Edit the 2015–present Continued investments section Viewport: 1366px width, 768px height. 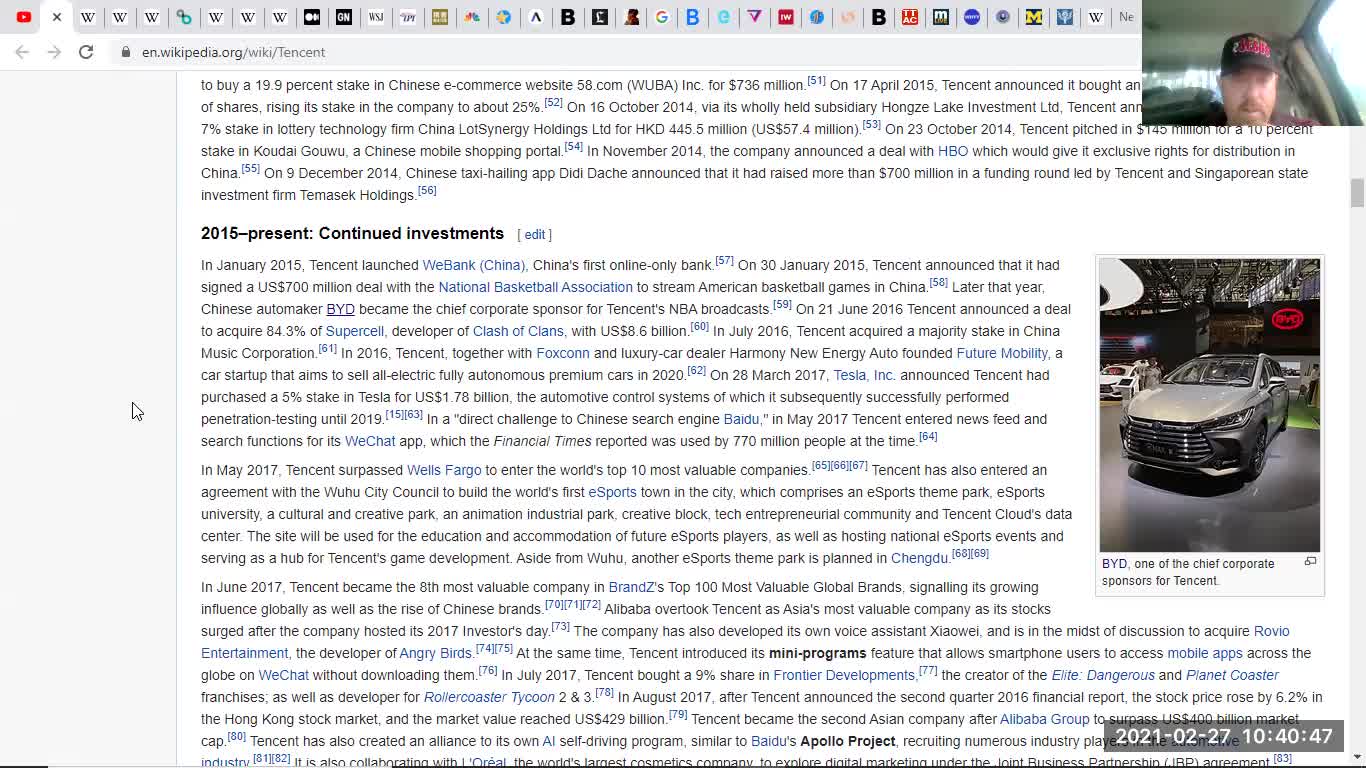point(535,234)
